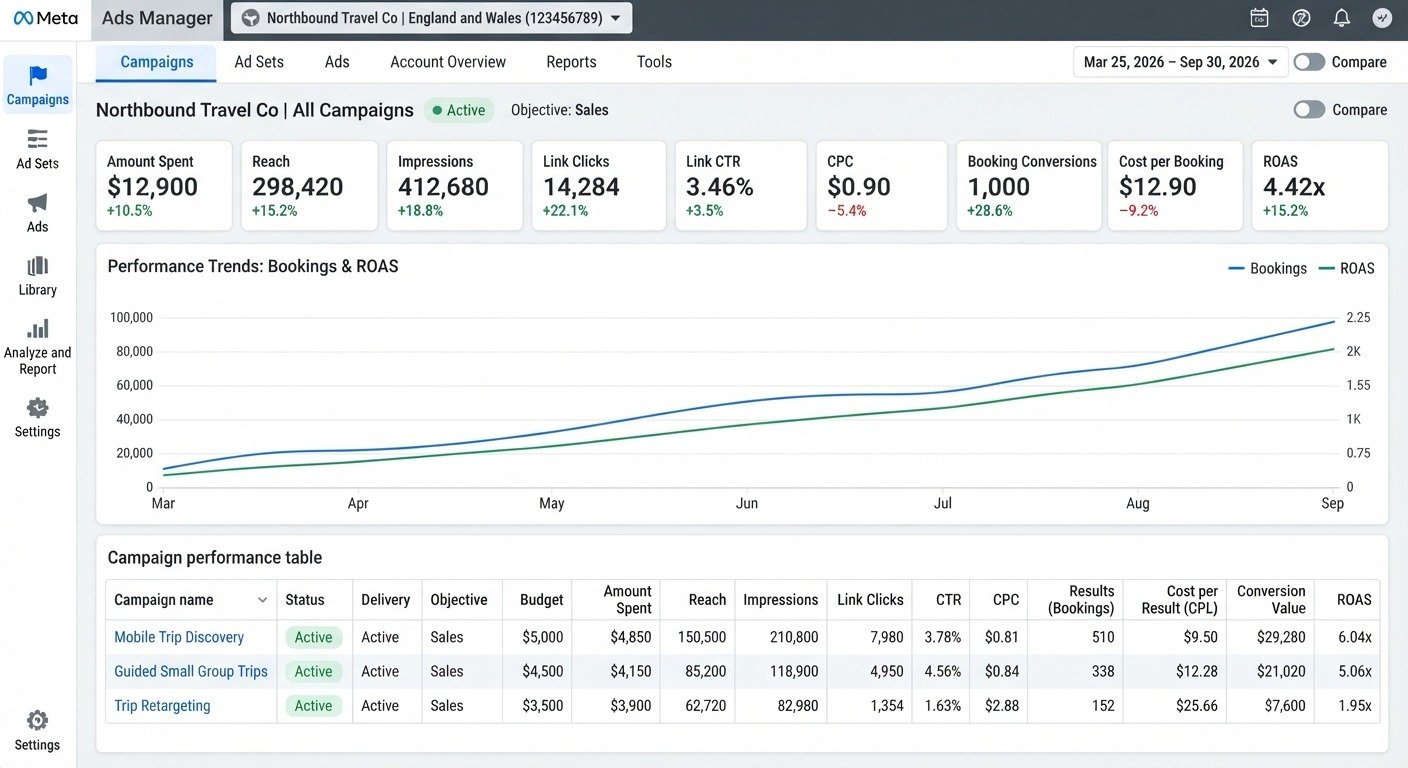Sort by the Conversion Value column header

pos(1271,600)
